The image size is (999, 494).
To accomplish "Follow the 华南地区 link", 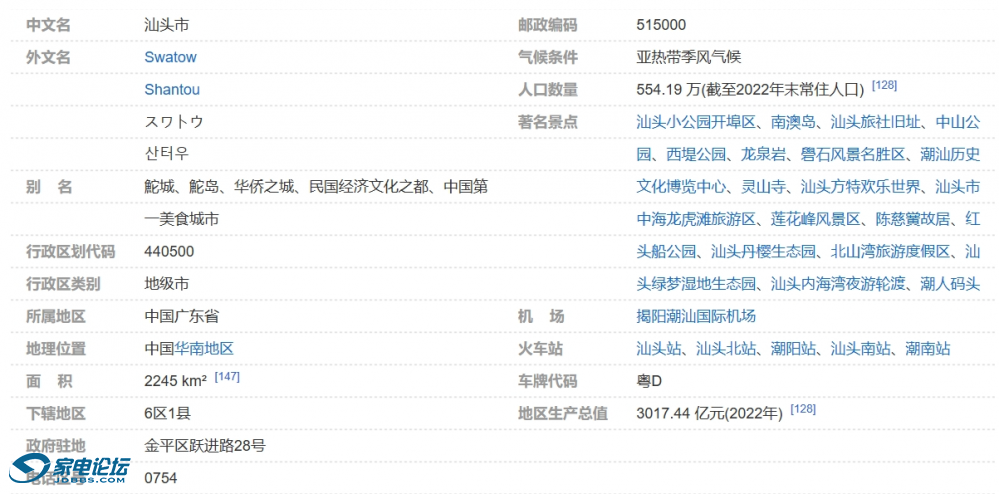I will (204, 349).
